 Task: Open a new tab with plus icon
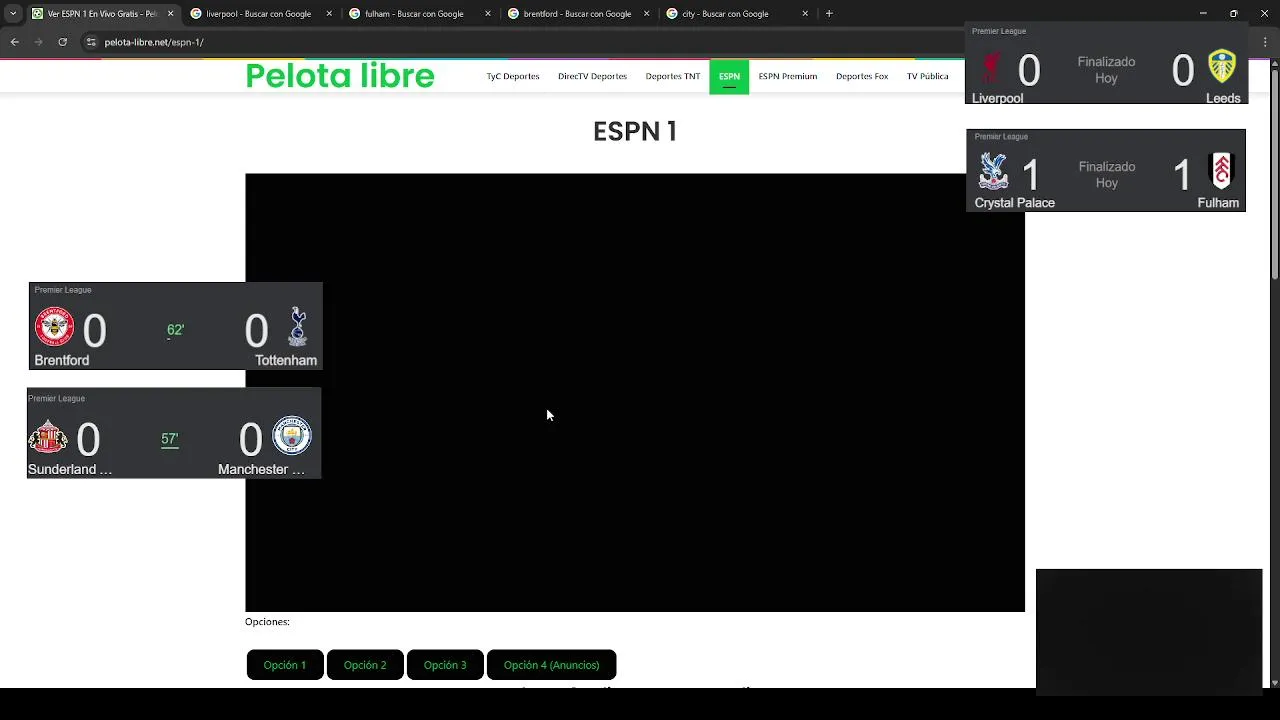(x=829, y=14)
